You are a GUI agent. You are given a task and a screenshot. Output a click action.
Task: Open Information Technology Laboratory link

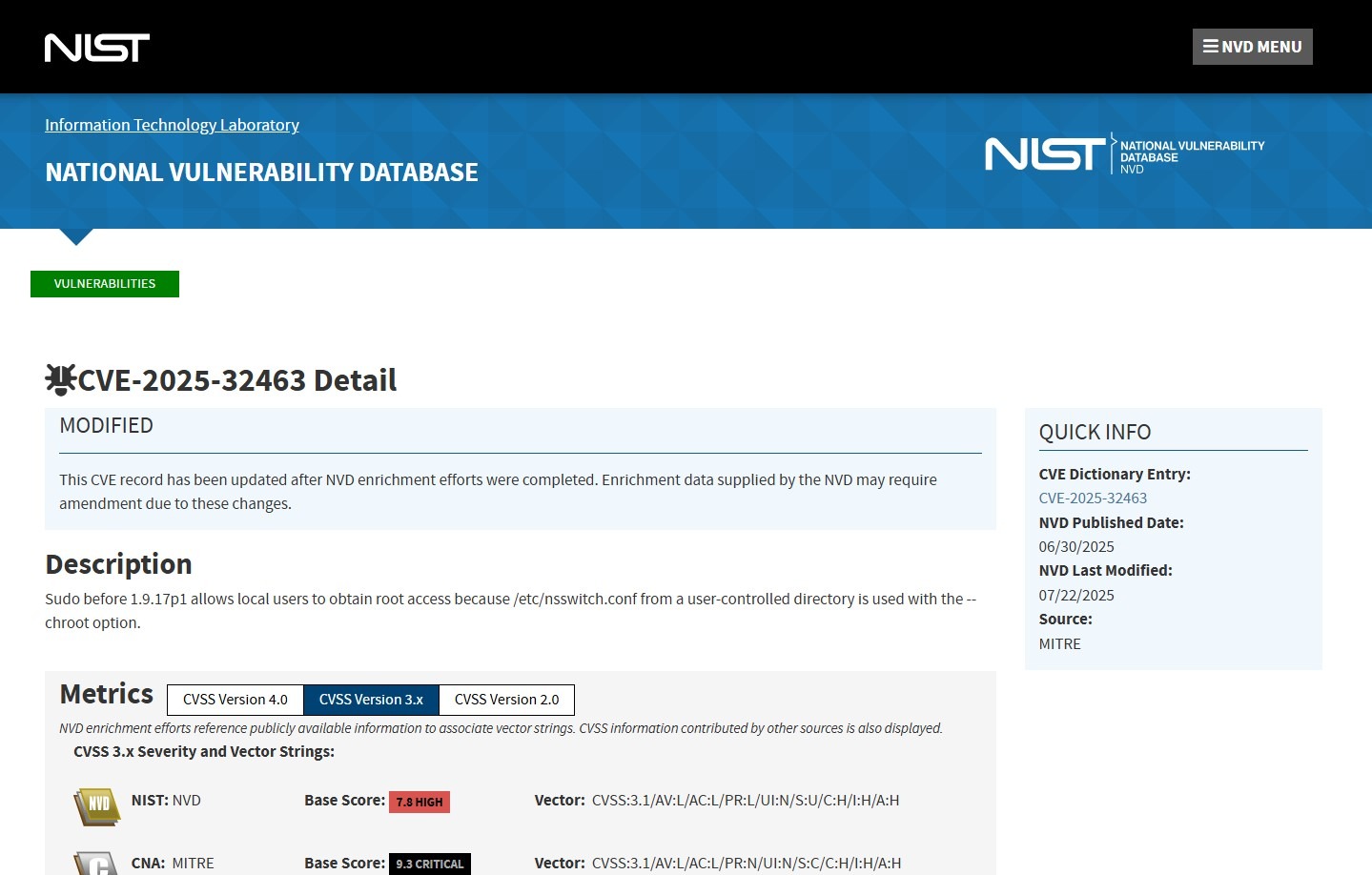coord(172,125)
